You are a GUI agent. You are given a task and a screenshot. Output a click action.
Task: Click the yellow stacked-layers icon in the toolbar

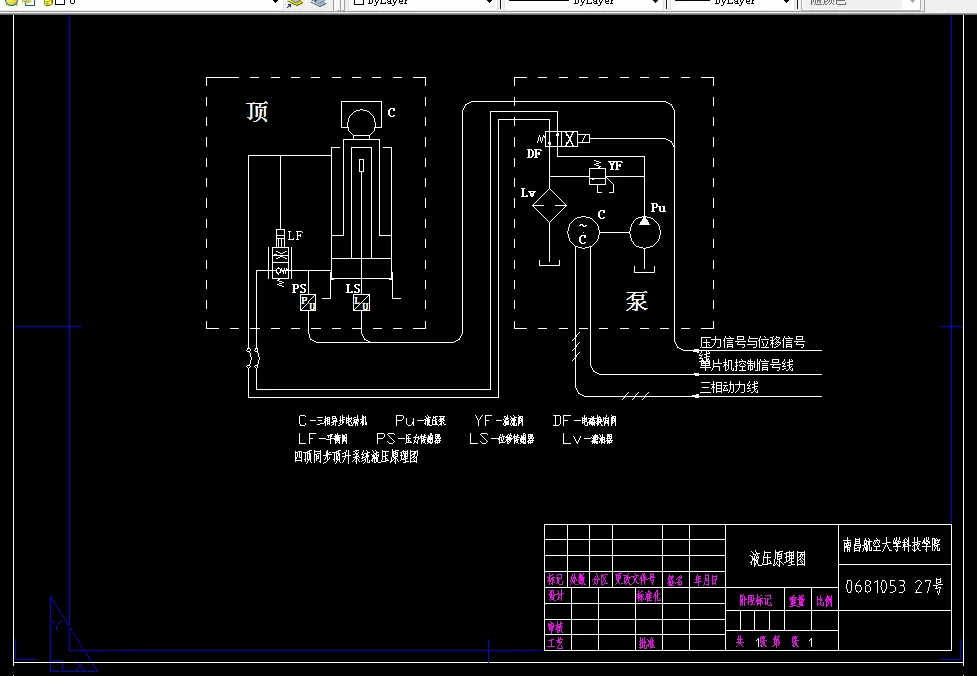295,3
